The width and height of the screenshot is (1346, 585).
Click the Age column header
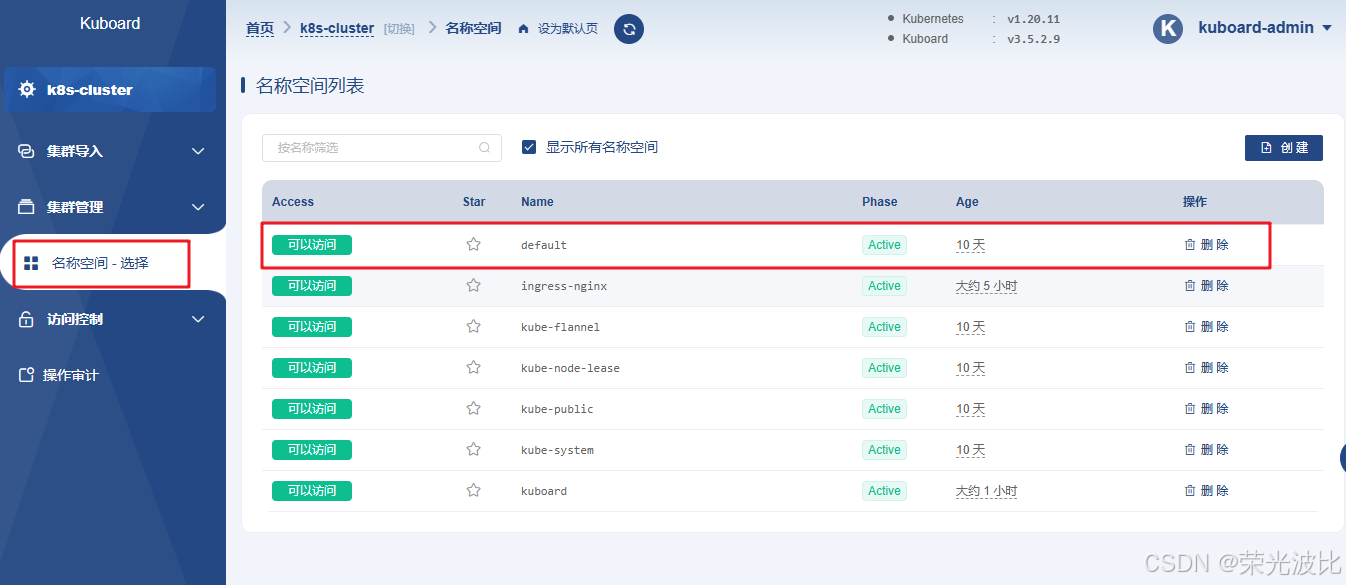tap(967, 201)
